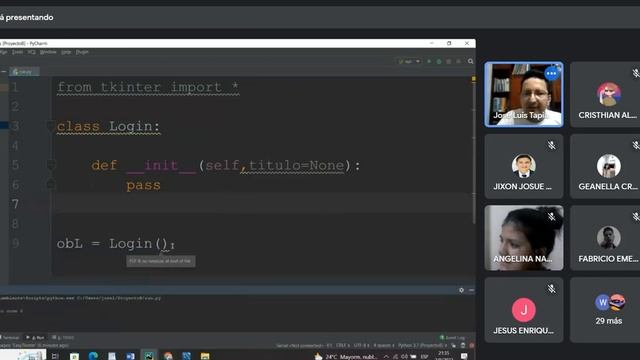This screenshot has width=640, height=360.
Task: Click the fold end marker beside pass line
Action: pyautogui.click(x=51, y=184)
